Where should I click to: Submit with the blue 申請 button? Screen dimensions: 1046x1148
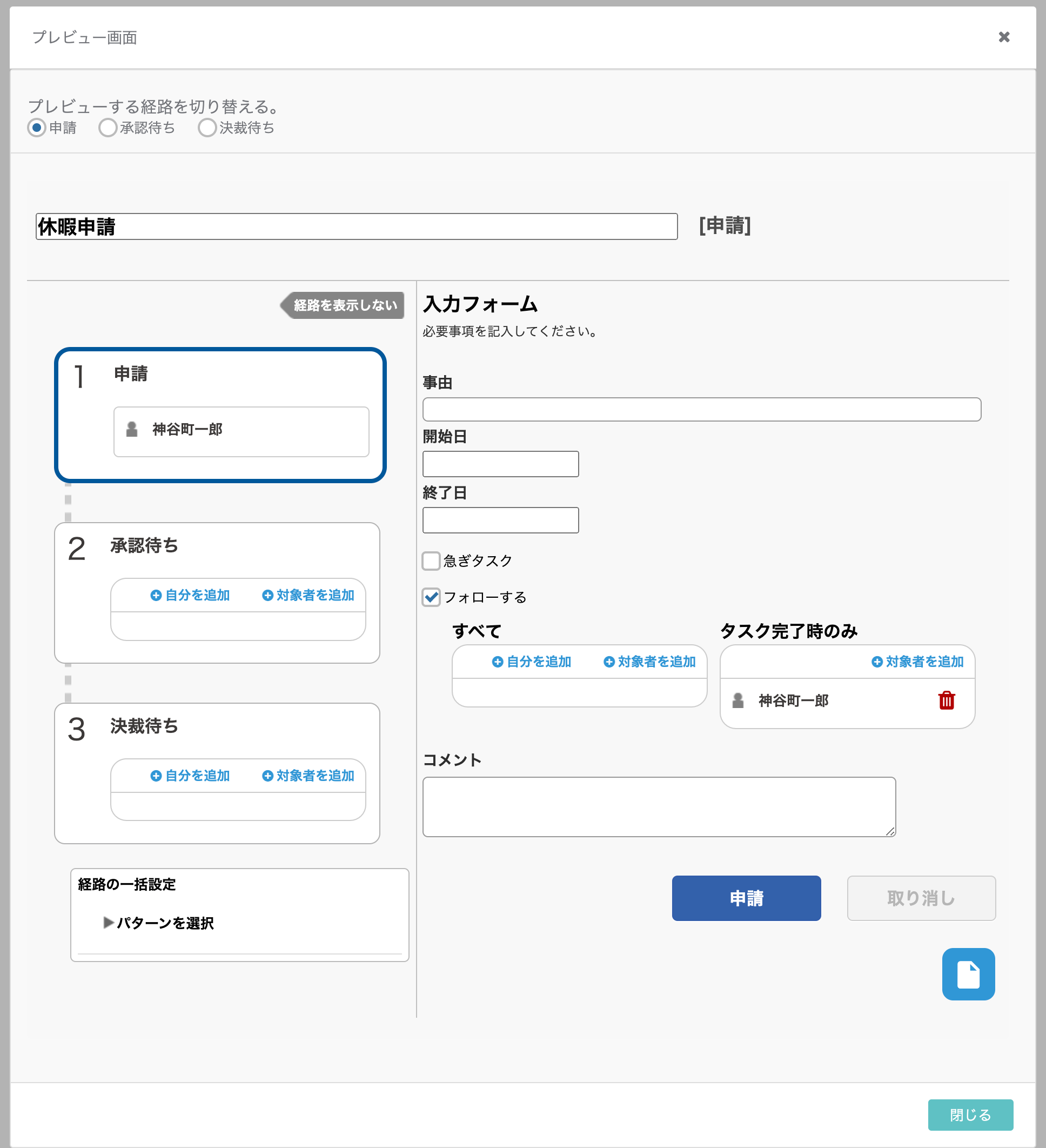[x=746, y=898]
